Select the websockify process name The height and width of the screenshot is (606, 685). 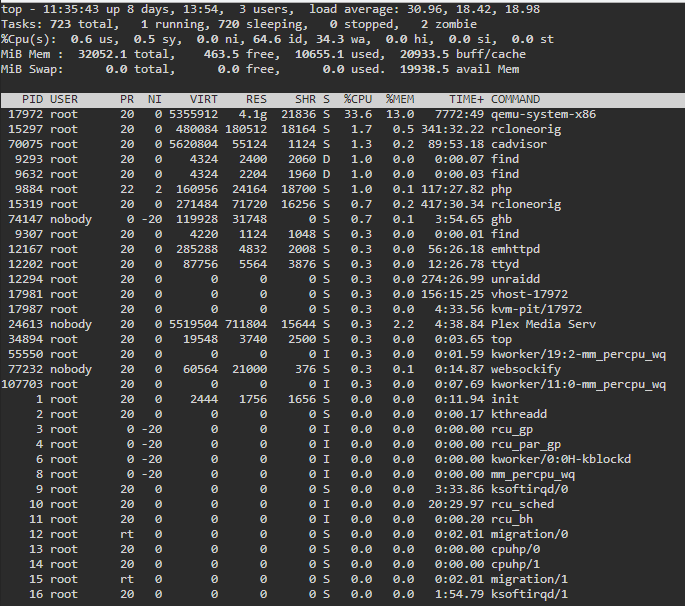pyautogui.click(x=526, y=369)
